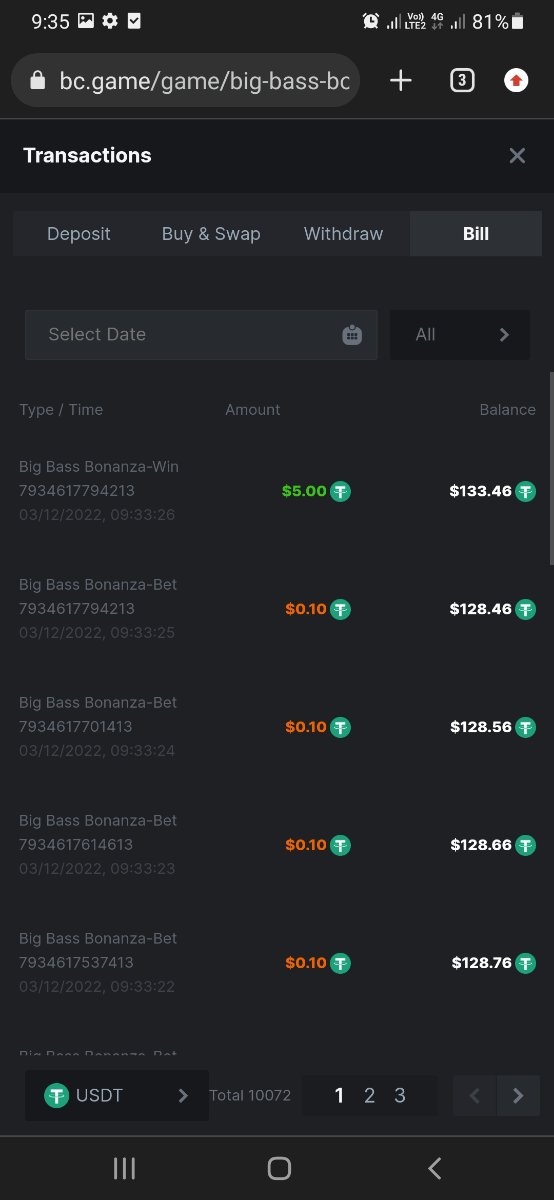Tap the Tether icon next to $133.46 balance
This screenshot has width=554, height=1200.
coord(525,491)
